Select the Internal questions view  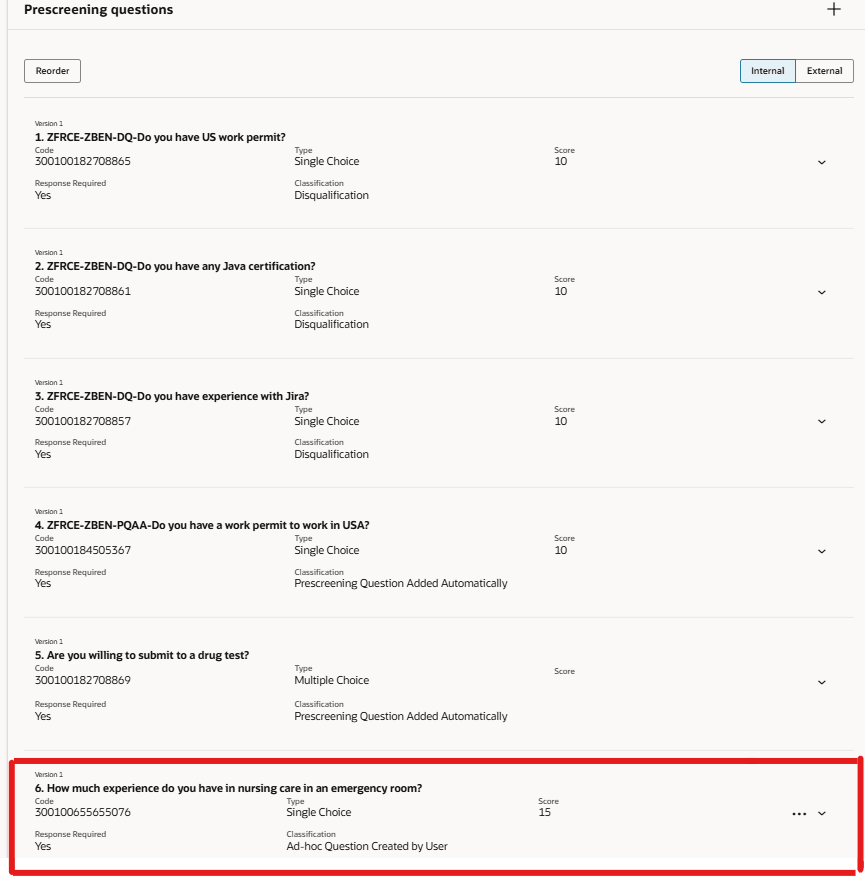point(767,70)
